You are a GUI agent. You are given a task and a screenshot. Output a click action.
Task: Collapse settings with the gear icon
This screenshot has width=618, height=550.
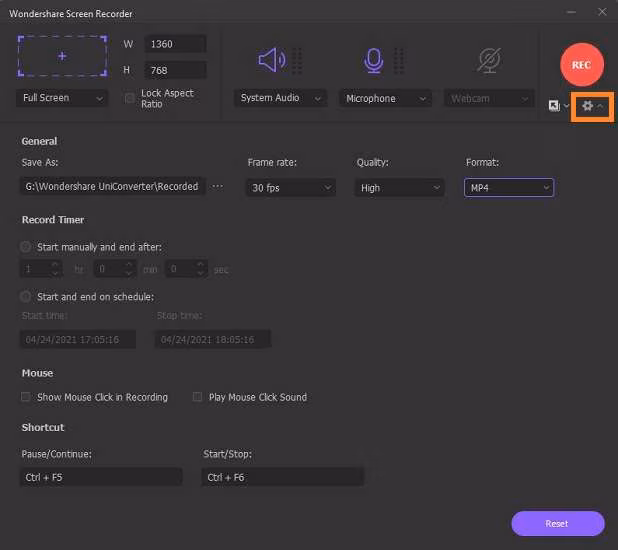point(588,106)
